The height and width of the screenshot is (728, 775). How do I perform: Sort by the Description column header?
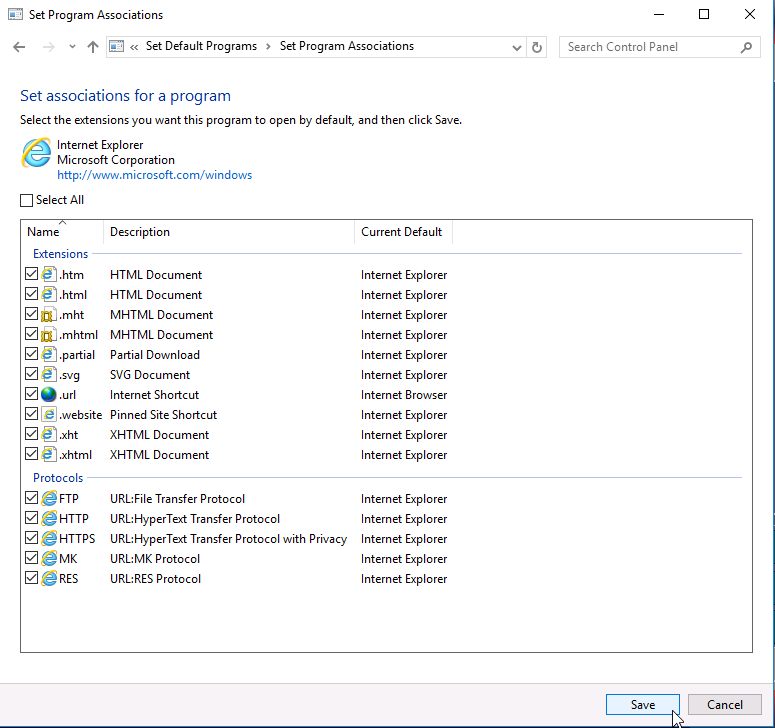pyautogui.click(x=229, y=232)
